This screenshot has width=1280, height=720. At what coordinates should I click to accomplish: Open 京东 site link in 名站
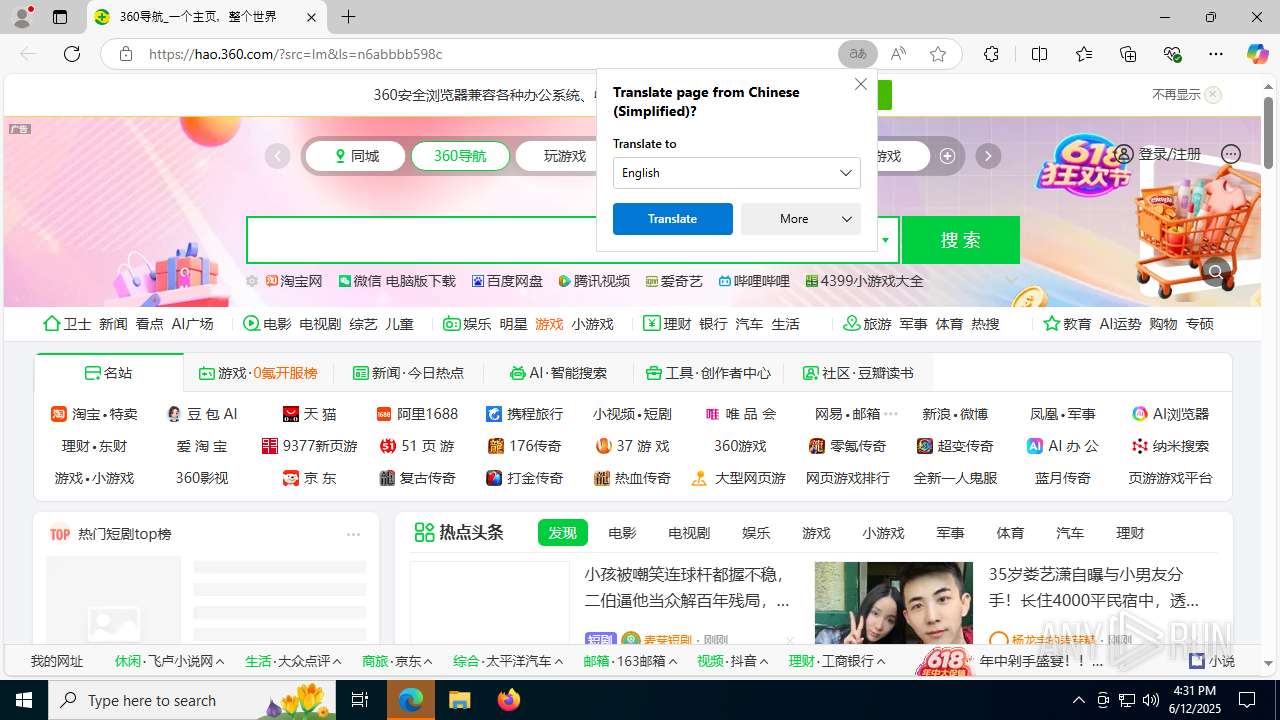(309, 478)
